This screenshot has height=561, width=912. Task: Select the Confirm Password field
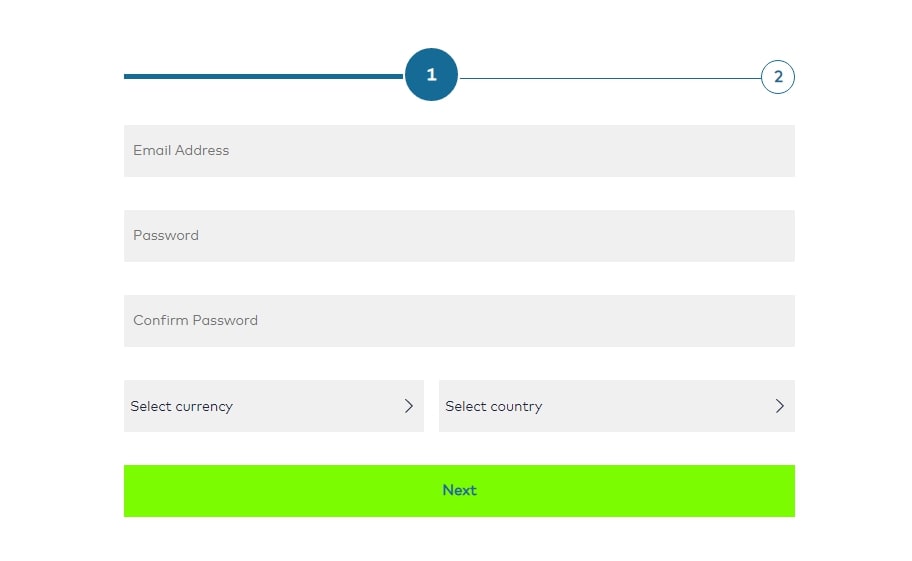click(x=459, y=321)
